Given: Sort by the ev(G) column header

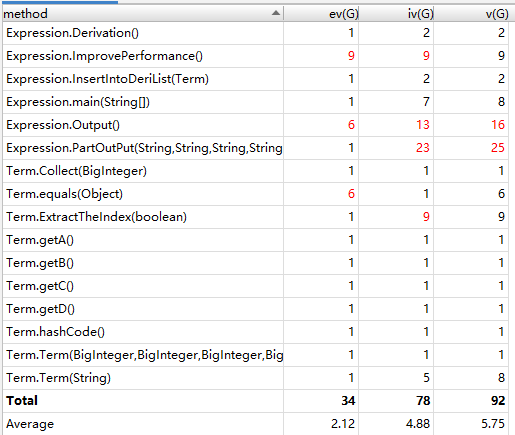Looking at the screenshot, I should point(321,14).
